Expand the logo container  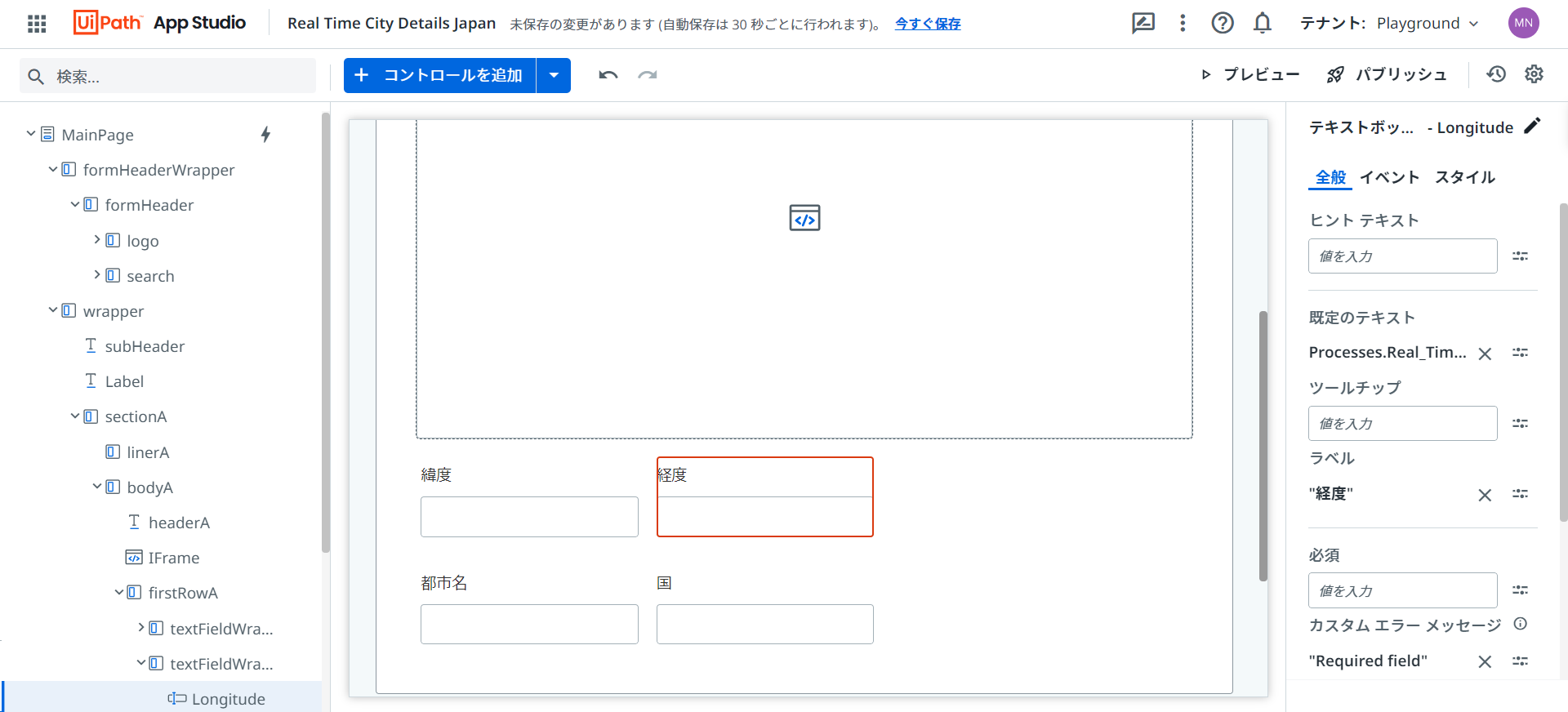coord(96,240)
